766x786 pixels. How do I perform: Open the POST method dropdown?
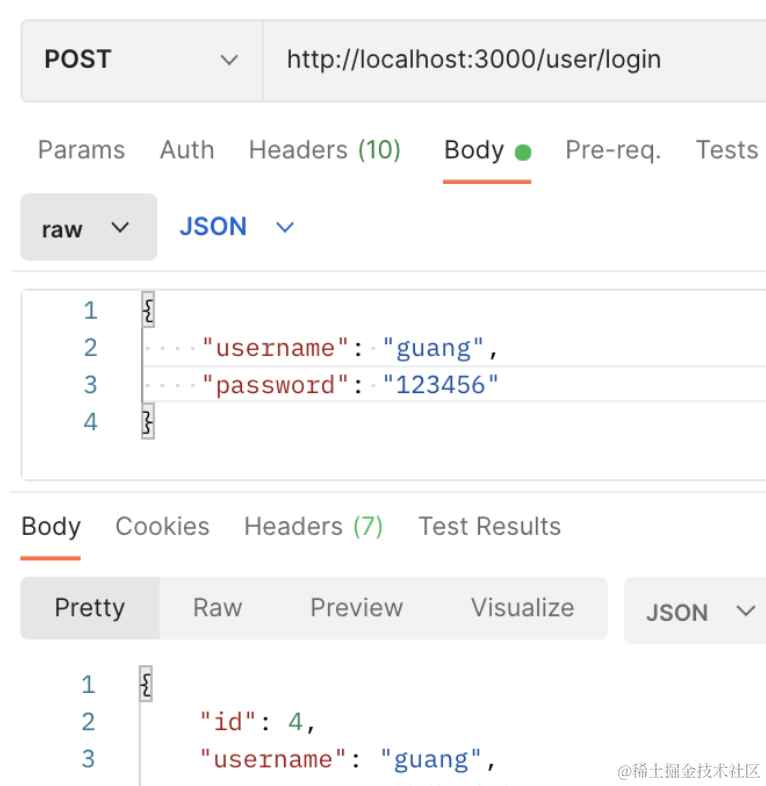click(x=141, y=60)
